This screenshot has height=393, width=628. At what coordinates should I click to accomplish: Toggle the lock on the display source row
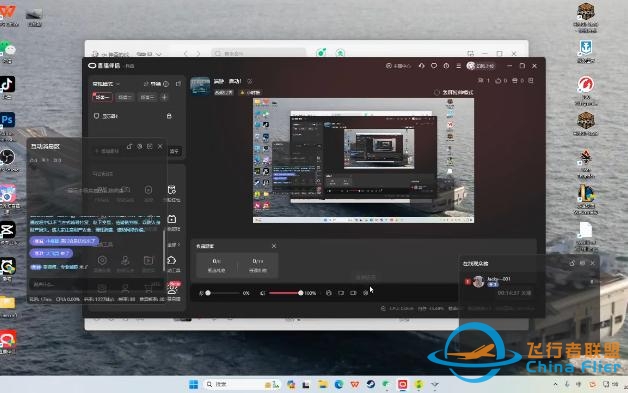tap(169, 116)
